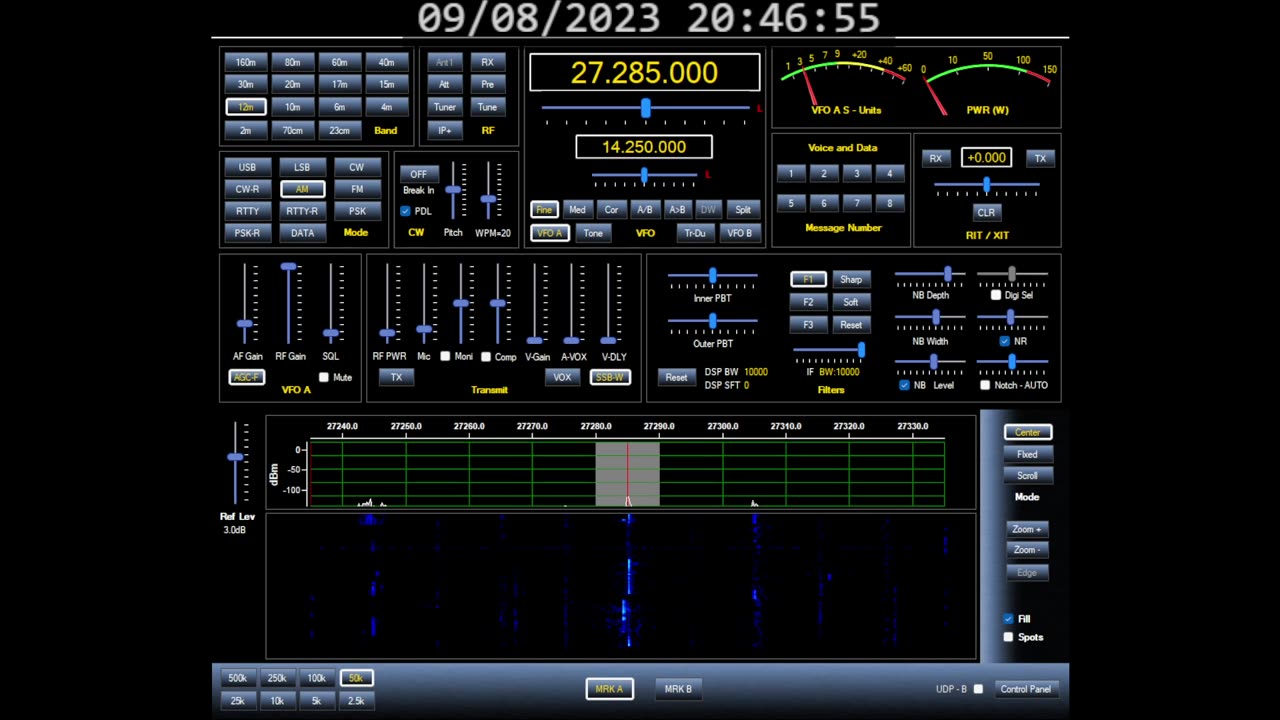Open the Control Panel
The image size is (1280, 720).
pos(1026,689)
